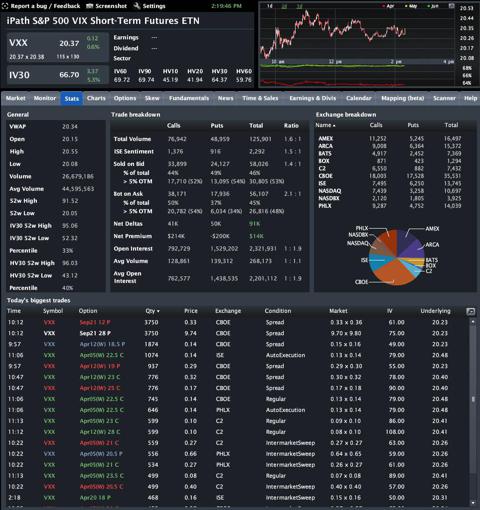
Task: Open Settings via the wrench icon
Action: [137, 6]
